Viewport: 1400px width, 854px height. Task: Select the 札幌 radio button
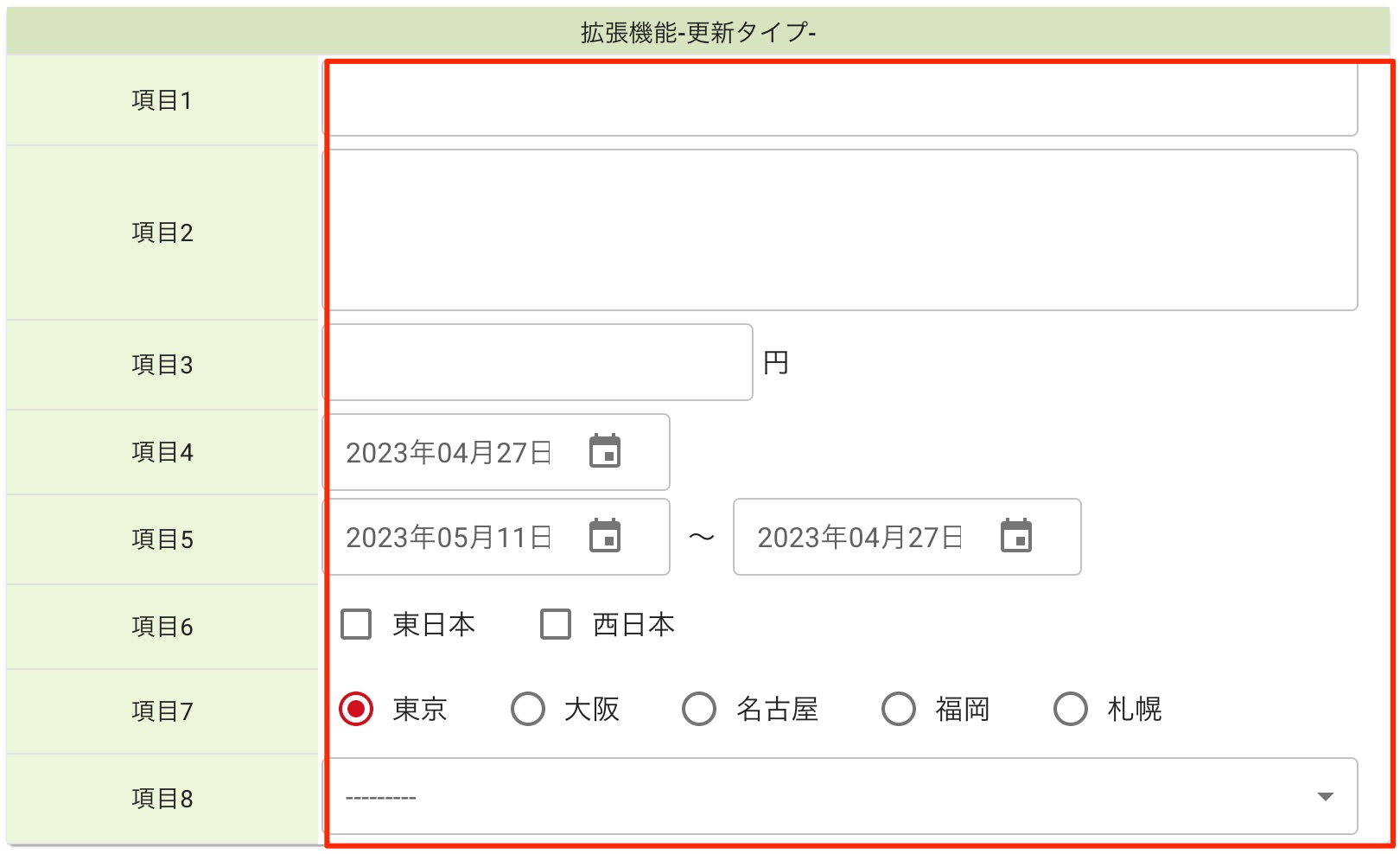1071,709
